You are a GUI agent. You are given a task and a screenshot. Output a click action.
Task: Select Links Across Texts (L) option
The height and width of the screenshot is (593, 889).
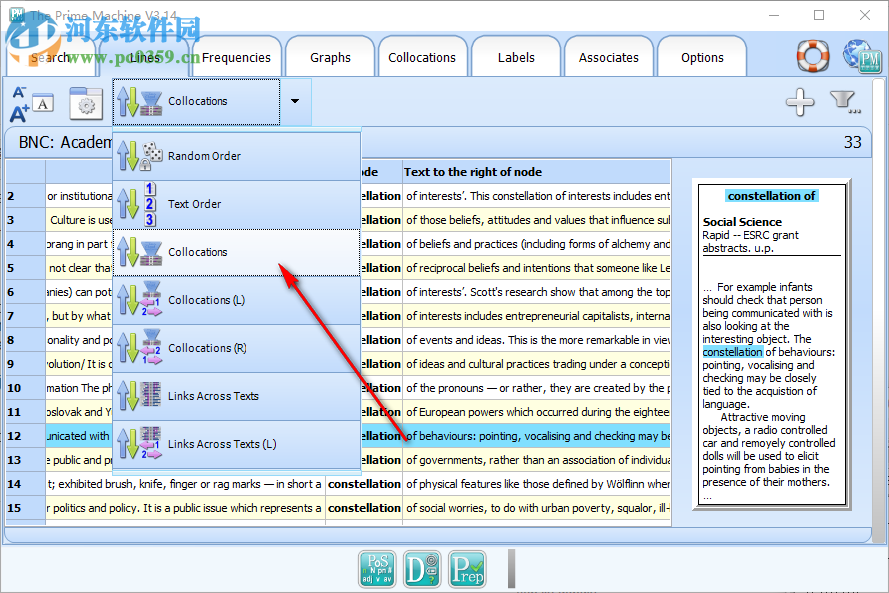coord(237,444)
